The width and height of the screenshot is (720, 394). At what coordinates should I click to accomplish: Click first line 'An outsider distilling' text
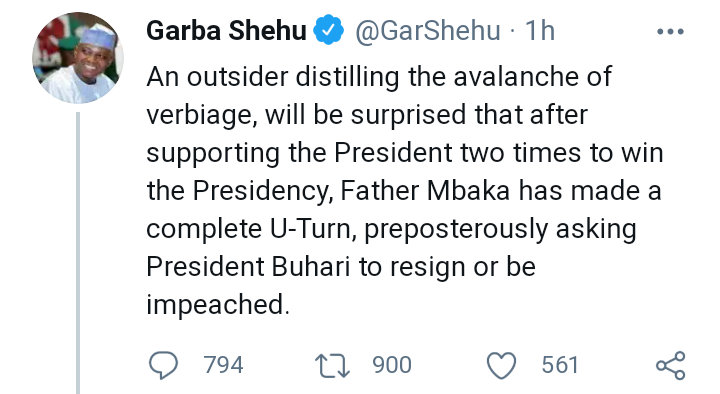pos(273,77)
